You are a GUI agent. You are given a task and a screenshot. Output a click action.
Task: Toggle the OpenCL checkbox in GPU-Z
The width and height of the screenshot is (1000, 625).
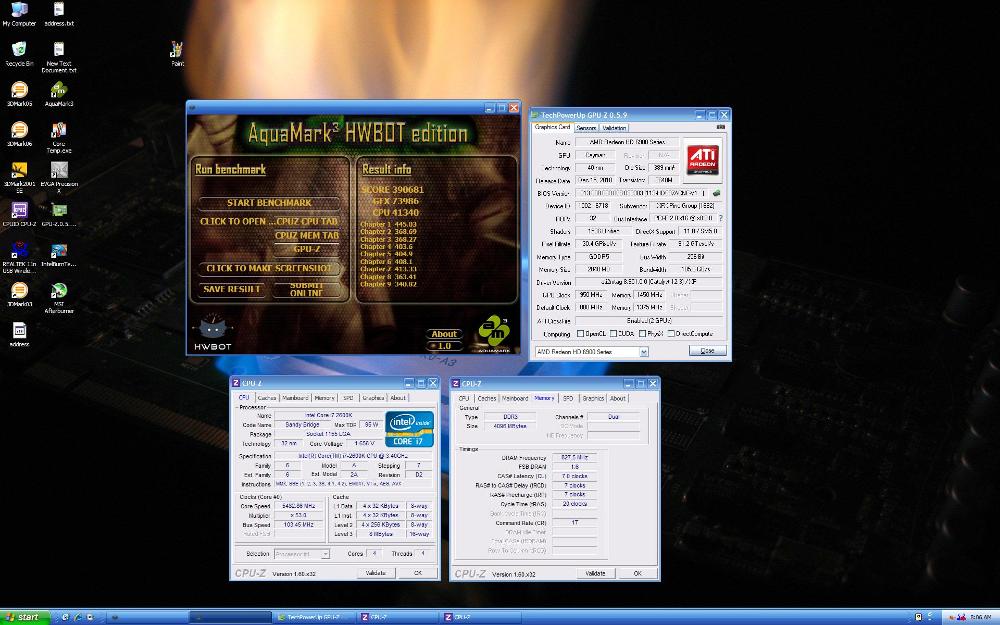coord(580,334)
